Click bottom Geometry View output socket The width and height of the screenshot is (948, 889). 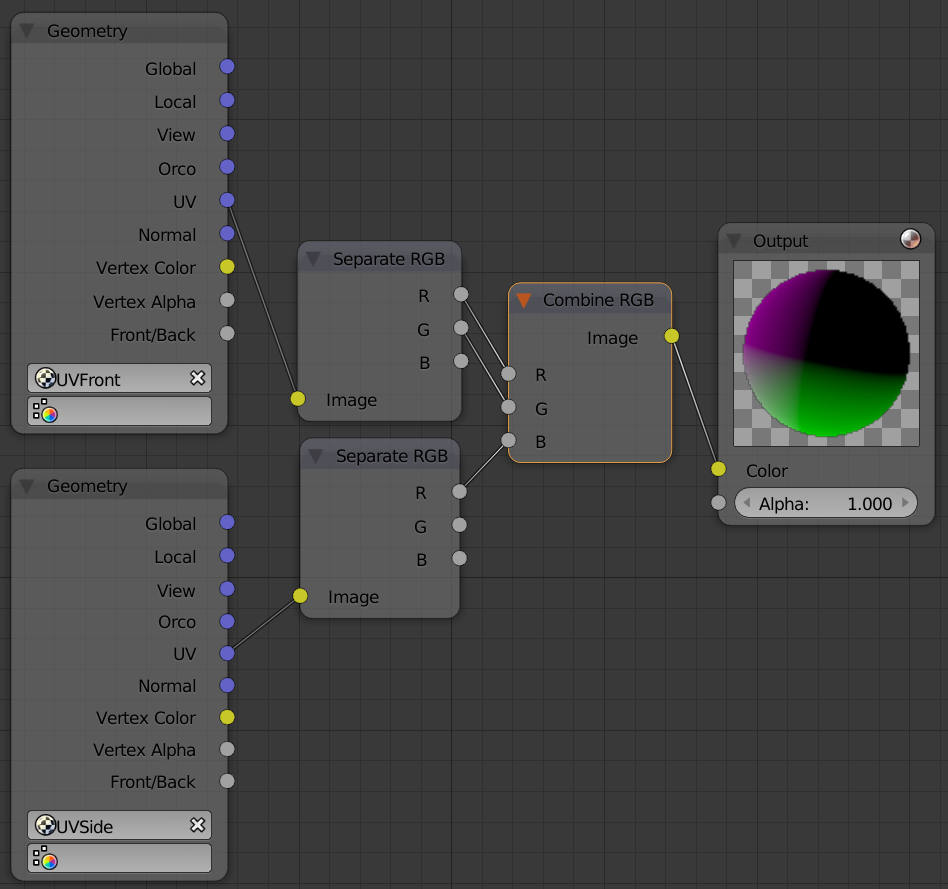pyautogui.click(x=227, y=588)
